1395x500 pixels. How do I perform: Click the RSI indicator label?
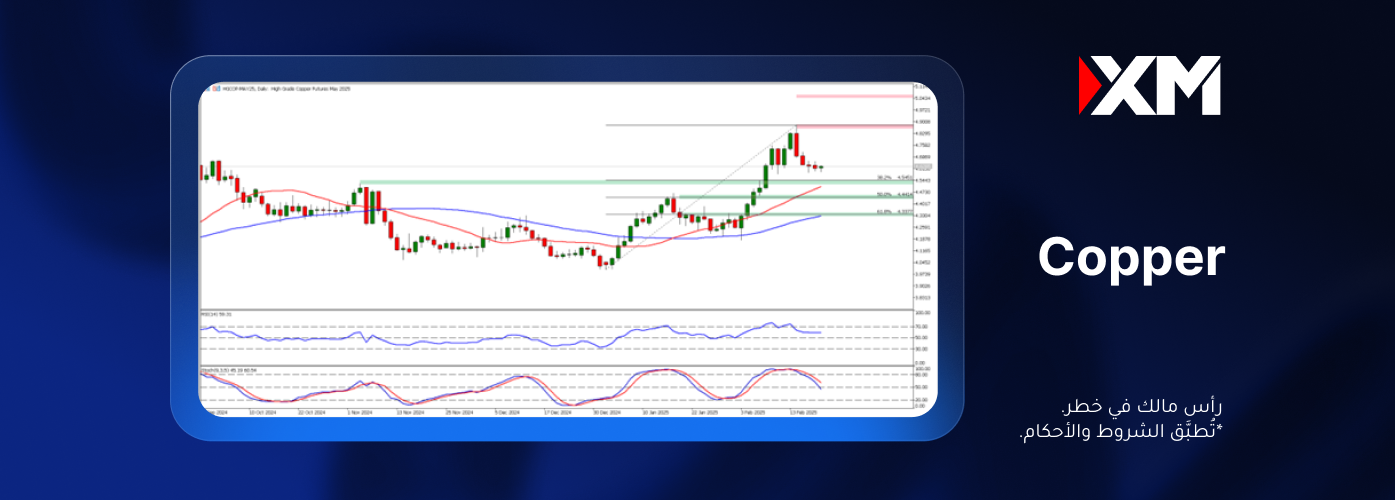[x=216, y=314]
